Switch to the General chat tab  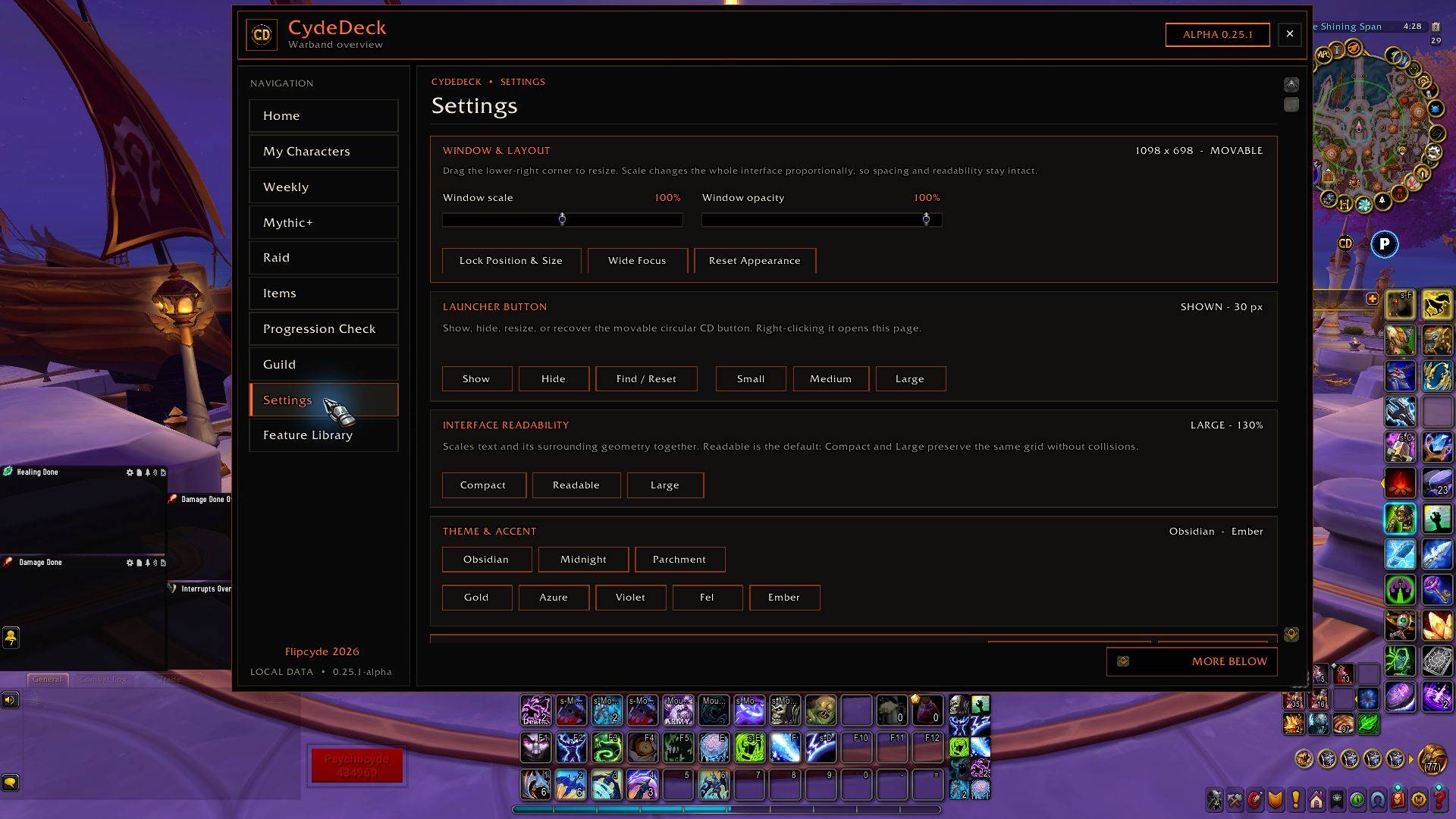coord(48,679)
